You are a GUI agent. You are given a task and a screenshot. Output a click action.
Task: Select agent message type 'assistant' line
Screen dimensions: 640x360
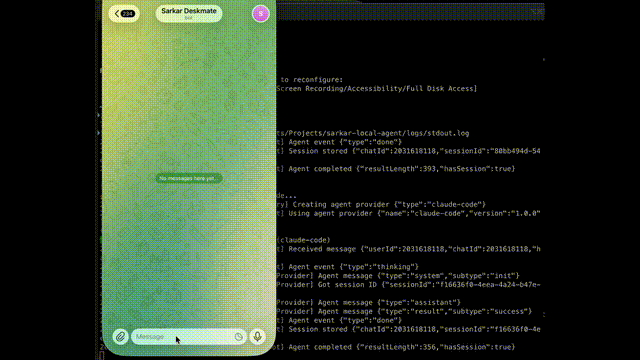coord(369,302)
